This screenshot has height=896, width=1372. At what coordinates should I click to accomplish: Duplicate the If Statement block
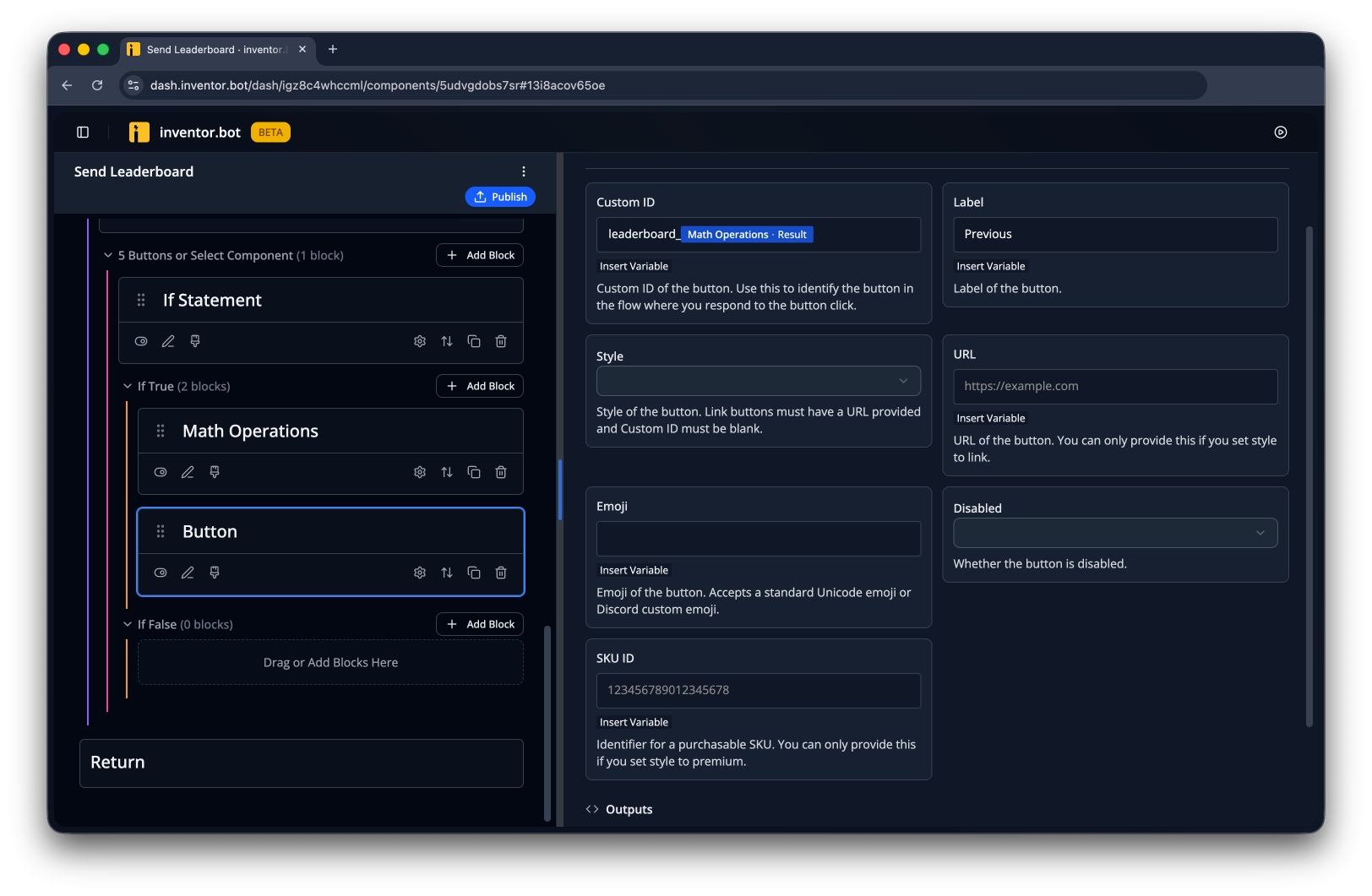pos(474,341)
